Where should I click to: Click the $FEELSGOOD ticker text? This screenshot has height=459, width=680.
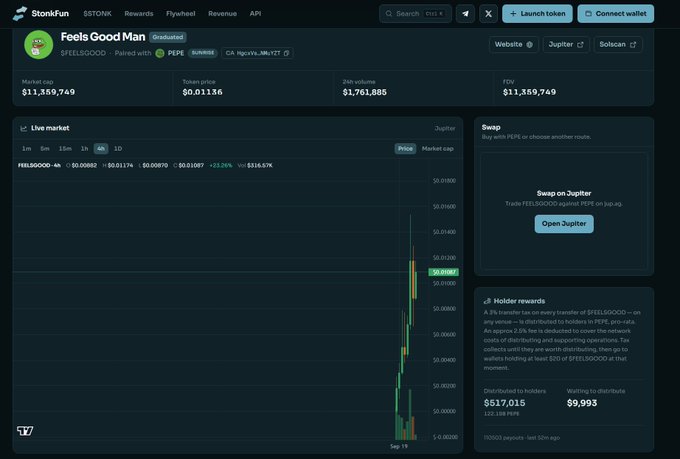coord(83,53)
